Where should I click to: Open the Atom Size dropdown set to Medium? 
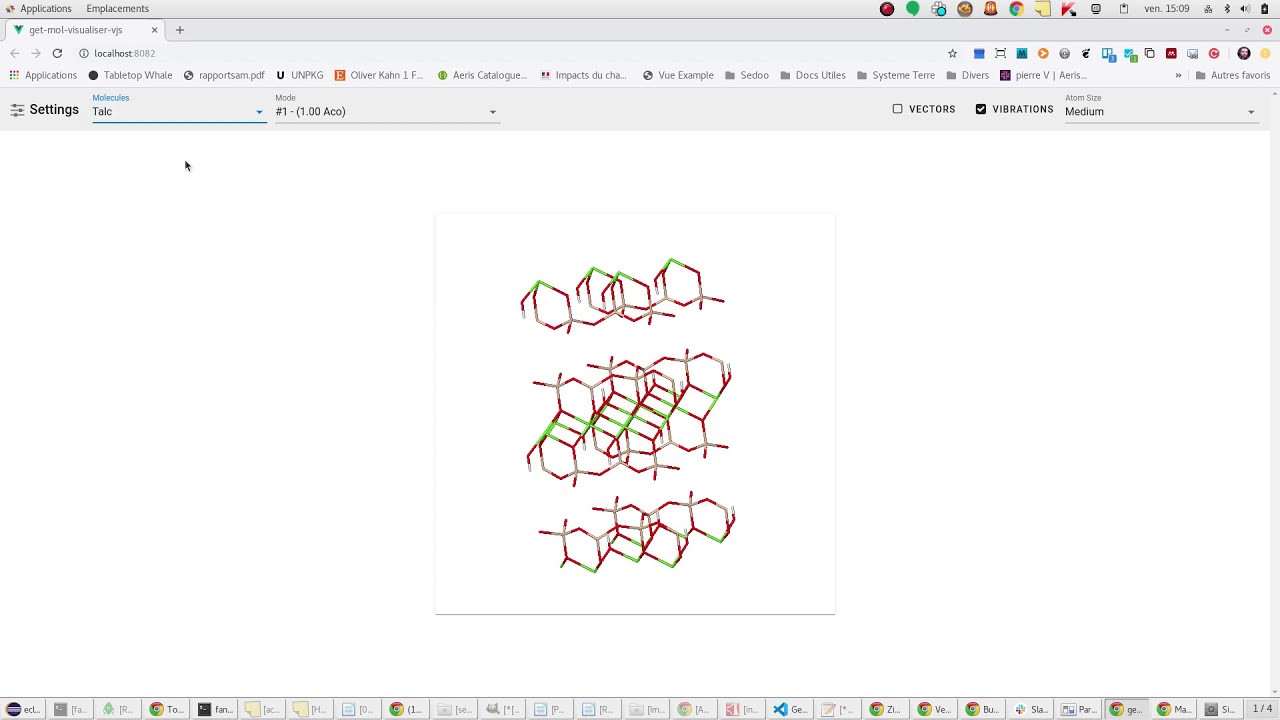coord(1160,111)
